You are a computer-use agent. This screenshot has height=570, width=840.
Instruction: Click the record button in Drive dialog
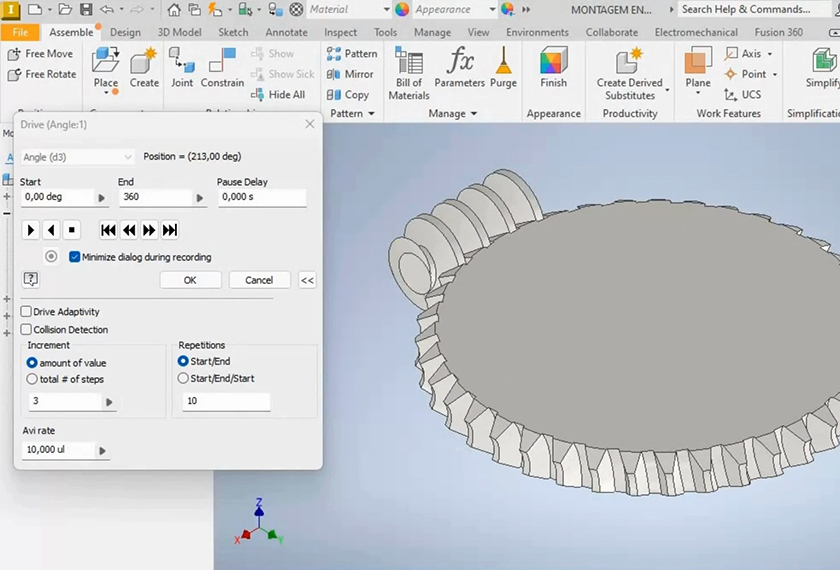click(51, 257)
